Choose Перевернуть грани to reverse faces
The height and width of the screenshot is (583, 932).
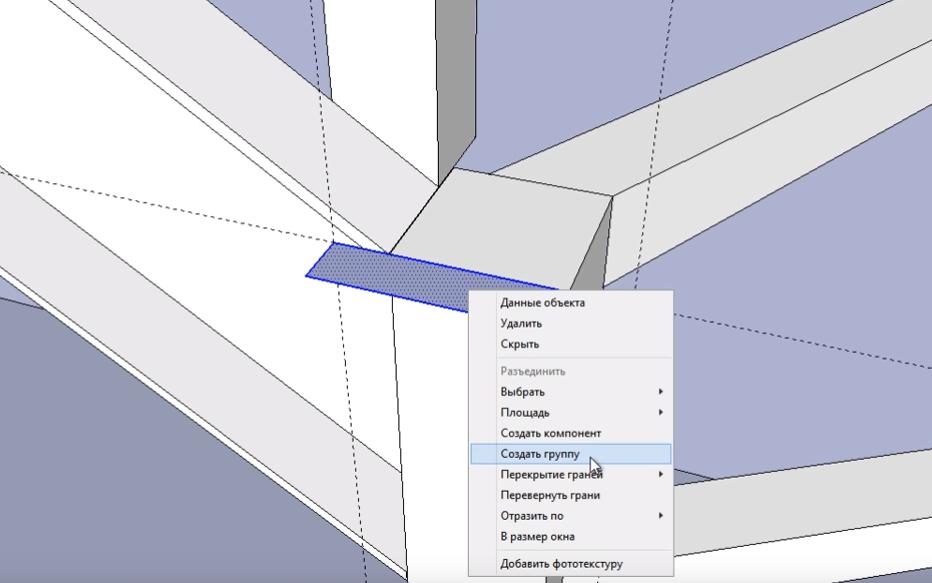(550, 495)
